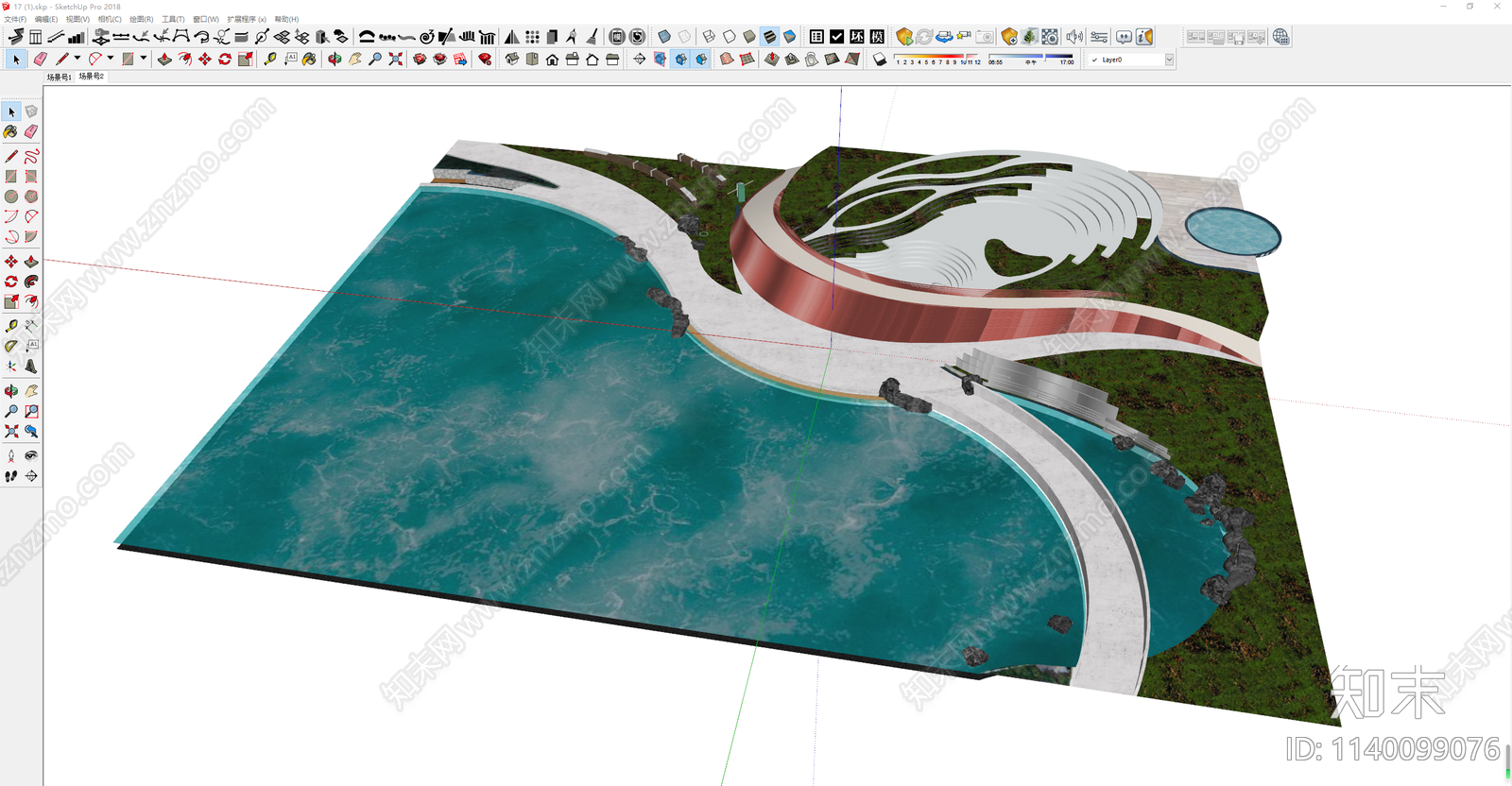Expand the line tool dropdown arrow
The image size is (1512, 786).
(77, 59)
